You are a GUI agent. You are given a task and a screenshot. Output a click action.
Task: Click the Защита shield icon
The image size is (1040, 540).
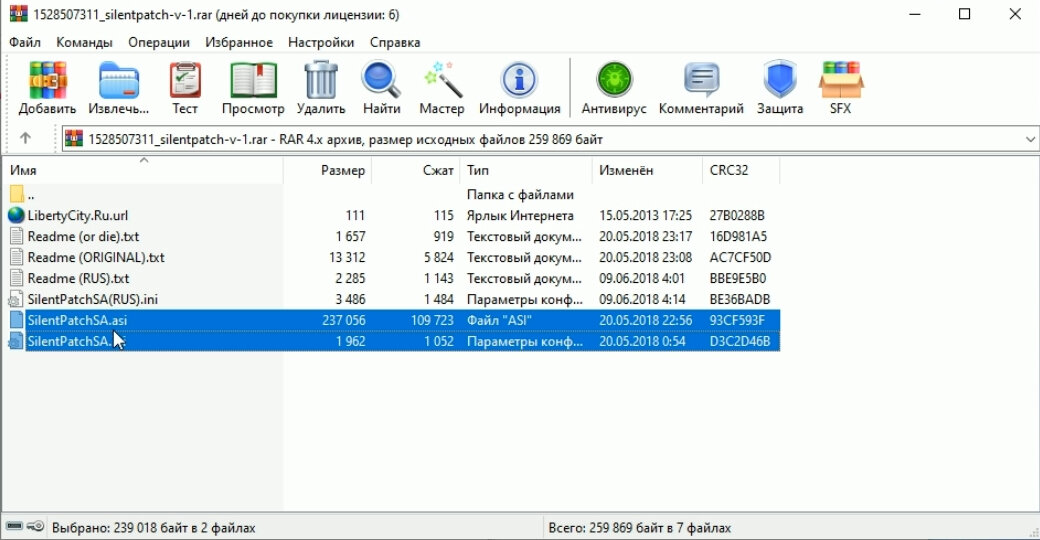pos(780,80)
